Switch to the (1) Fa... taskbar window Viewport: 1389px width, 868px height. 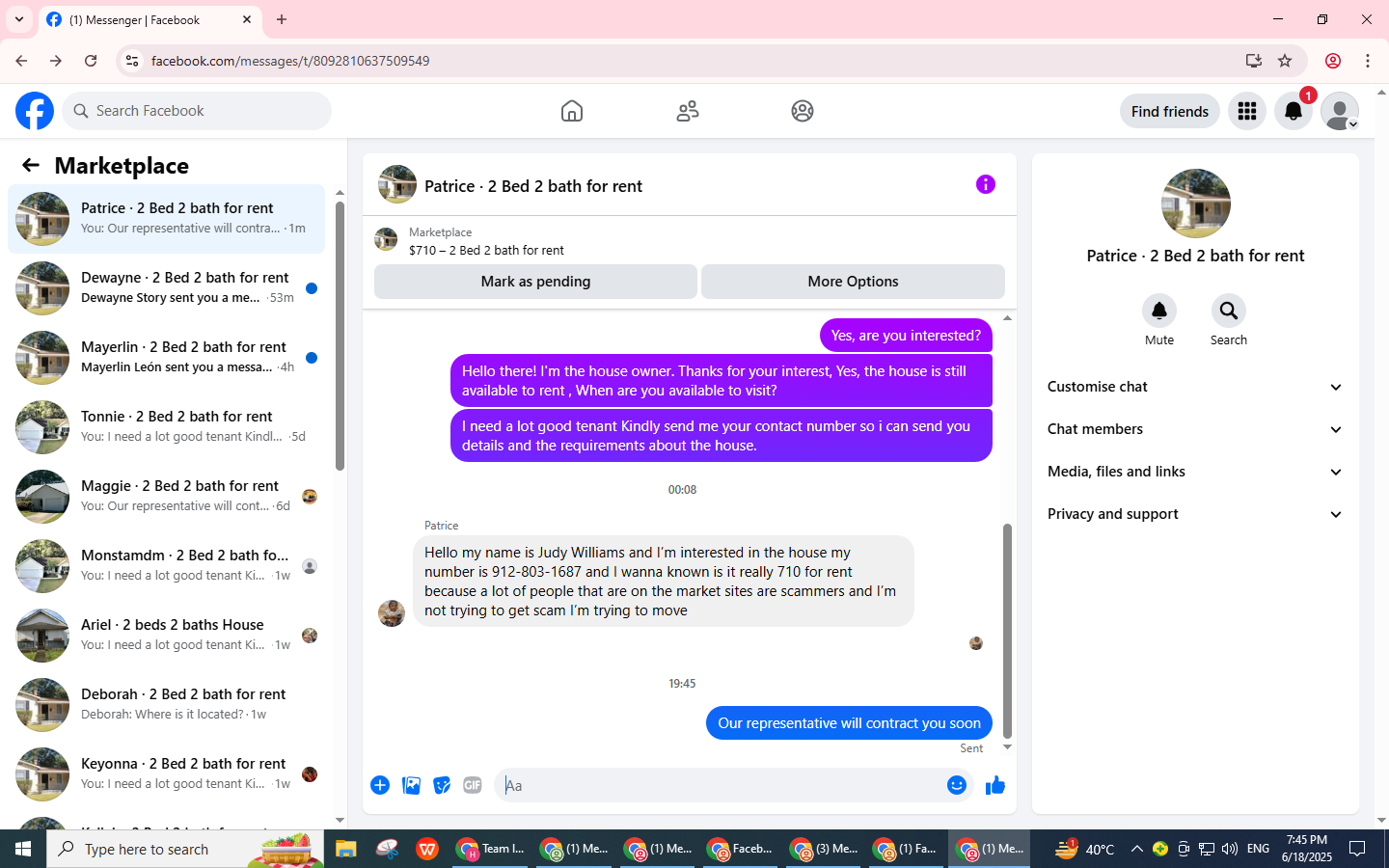pos(907,849)
